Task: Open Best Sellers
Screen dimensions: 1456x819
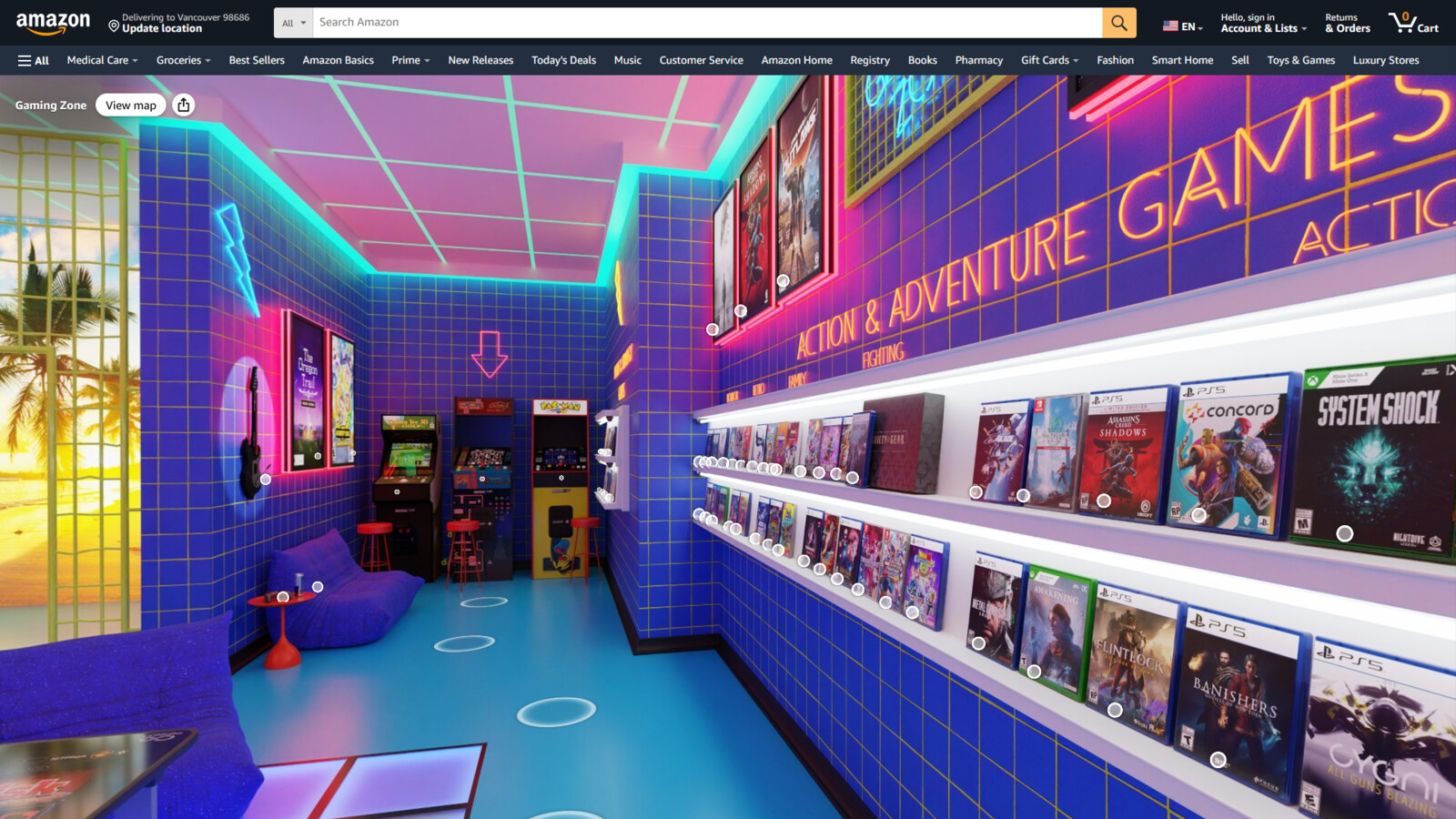Action: (x=257, y=60)
